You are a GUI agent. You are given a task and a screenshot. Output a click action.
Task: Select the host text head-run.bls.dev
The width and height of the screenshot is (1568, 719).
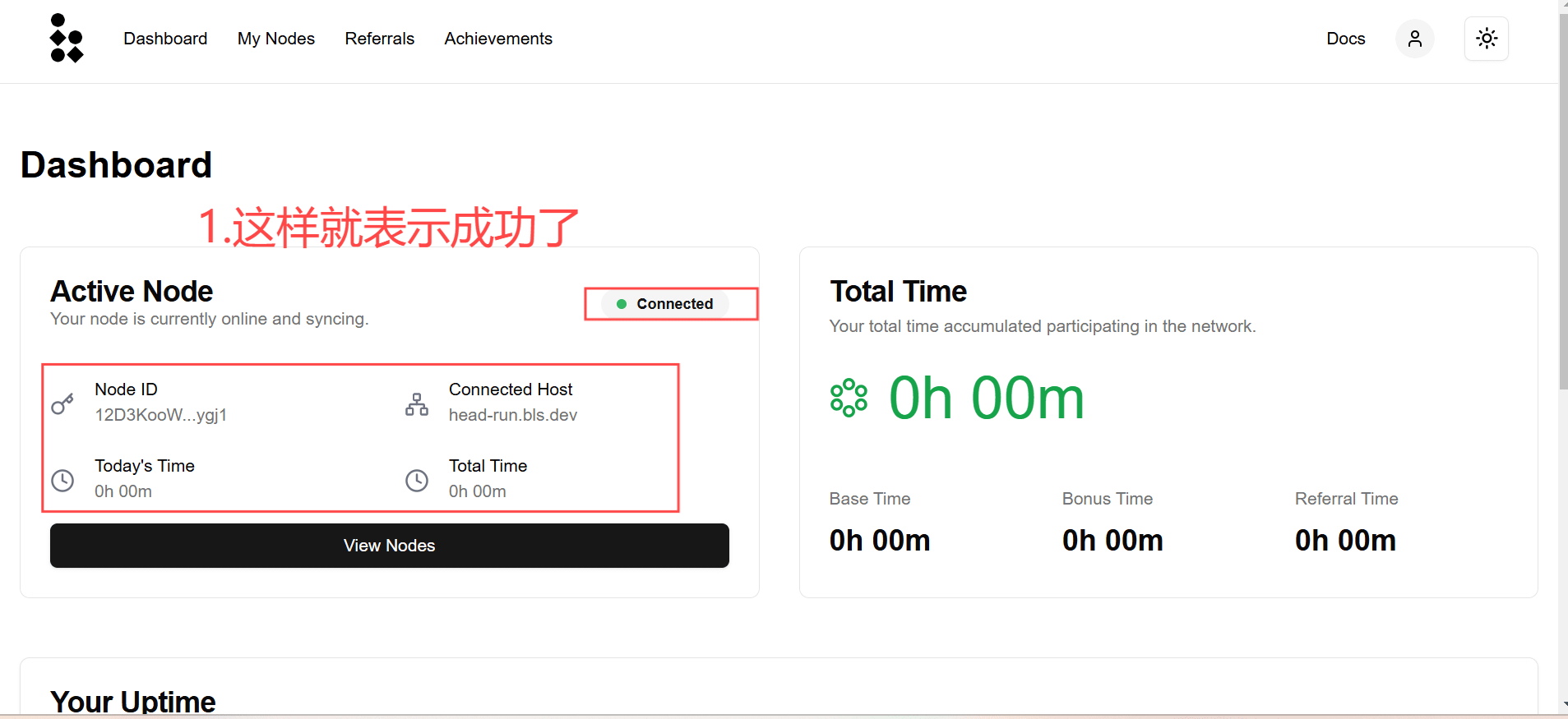[513, 415]
